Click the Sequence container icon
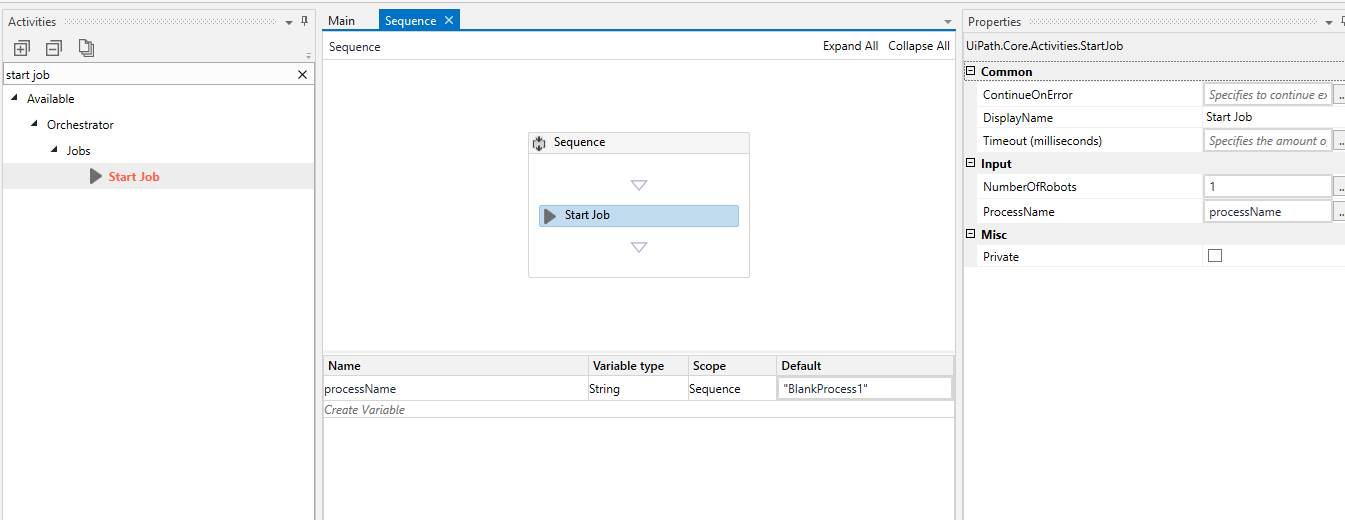The height and width of the screenshot is (520, 1345). tap(540, 143)
